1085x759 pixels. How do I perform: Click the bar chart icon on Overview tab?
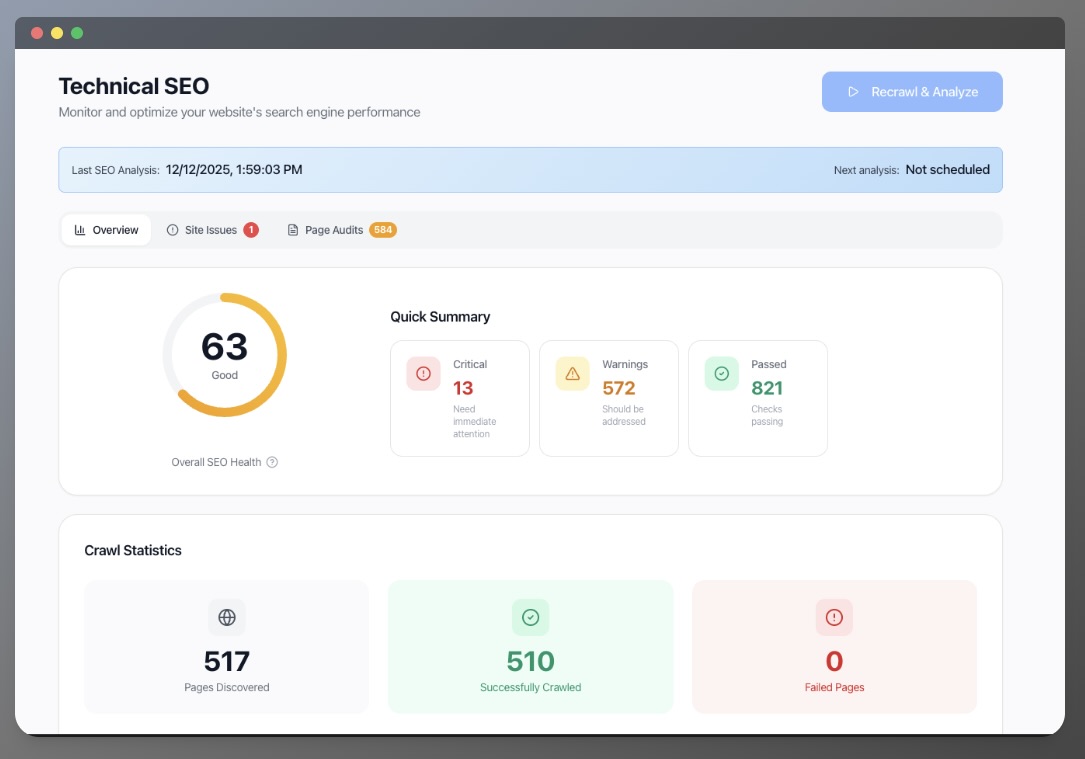pos(79,229)
